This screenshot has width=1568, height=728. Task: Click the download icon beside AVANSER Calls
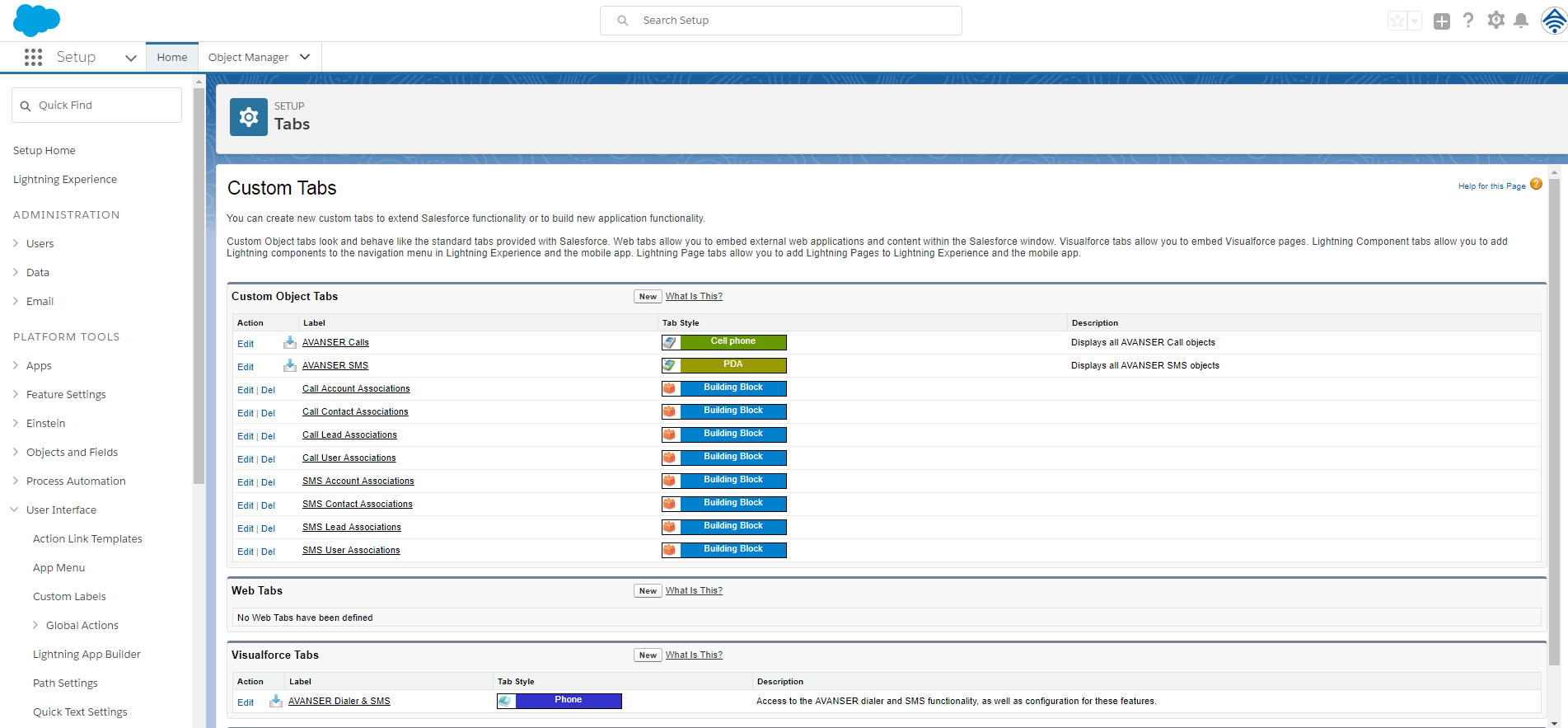(x=290, y=342)
